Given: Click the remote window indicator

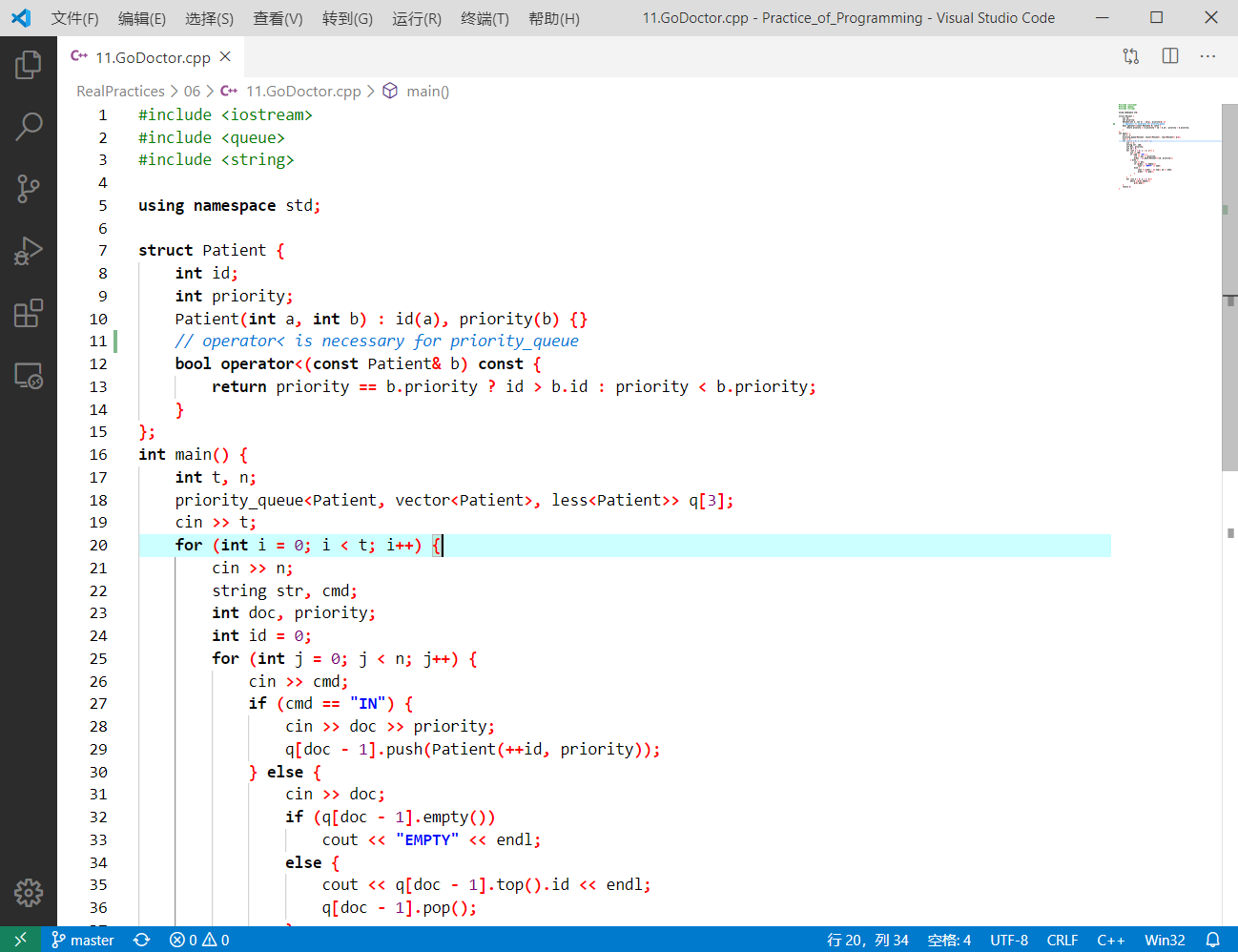Looking at the screenshot, I should tap(20, 940).
